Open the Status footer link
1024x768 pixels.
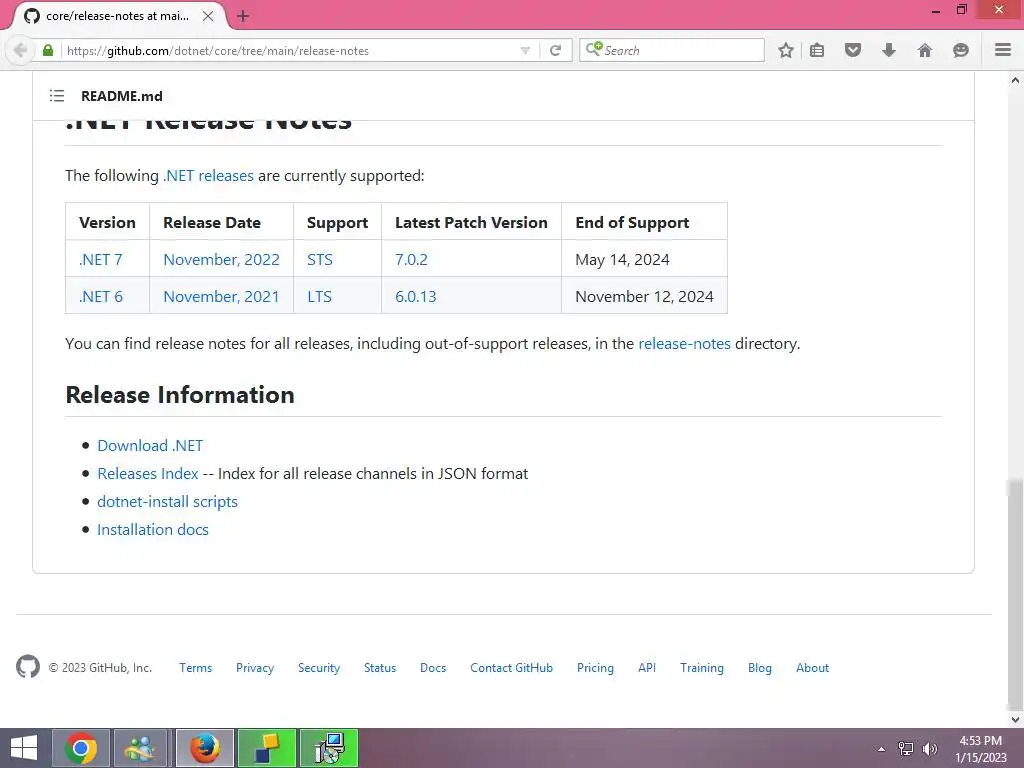coord(380,667)
